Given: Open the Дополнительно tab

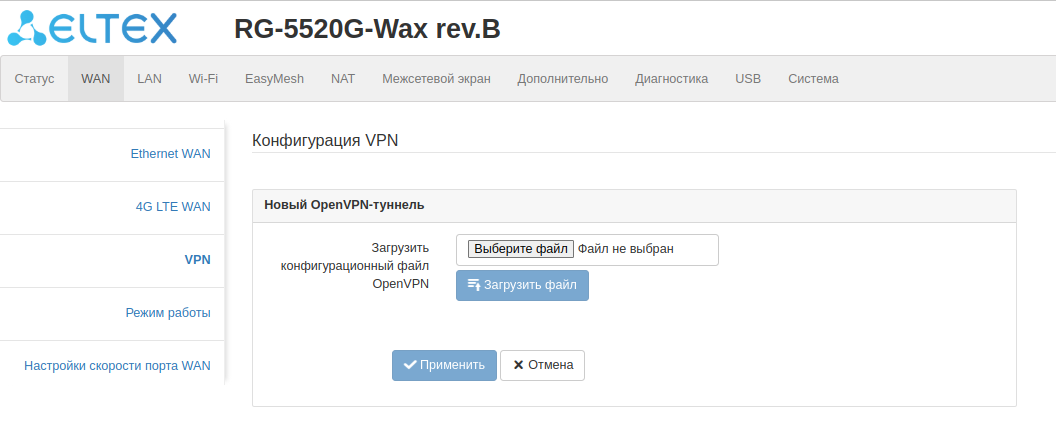Looking at the screenshot, I should coord(562,79).
